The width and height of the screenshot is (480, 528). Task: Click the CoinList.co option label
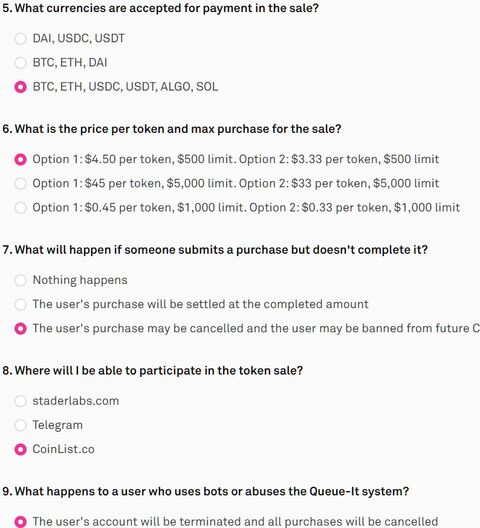63,450
